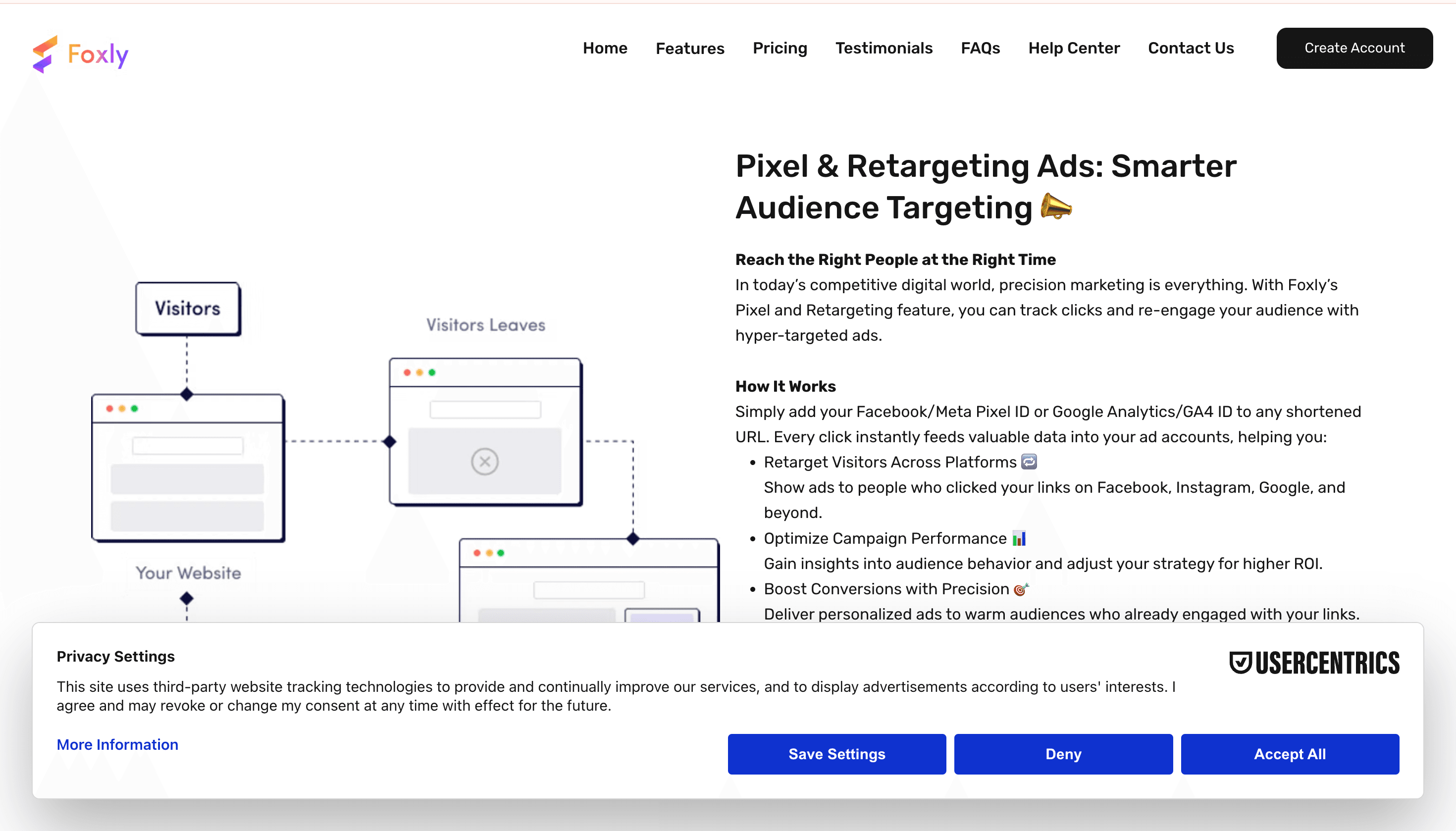The image size is (1456, 831).
Task: Click the refresh arrows emoji beside Retarget Visitors
Action: coord(1029,461)
